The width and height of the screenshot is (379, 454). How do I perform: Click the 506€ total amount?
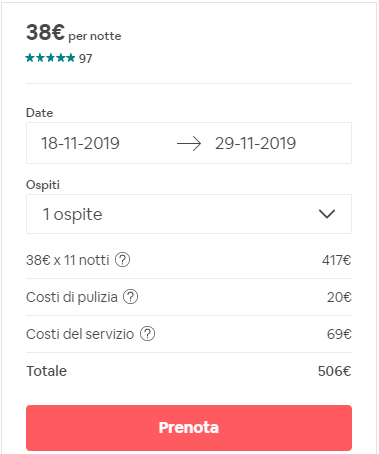click(x=334, y=371)
